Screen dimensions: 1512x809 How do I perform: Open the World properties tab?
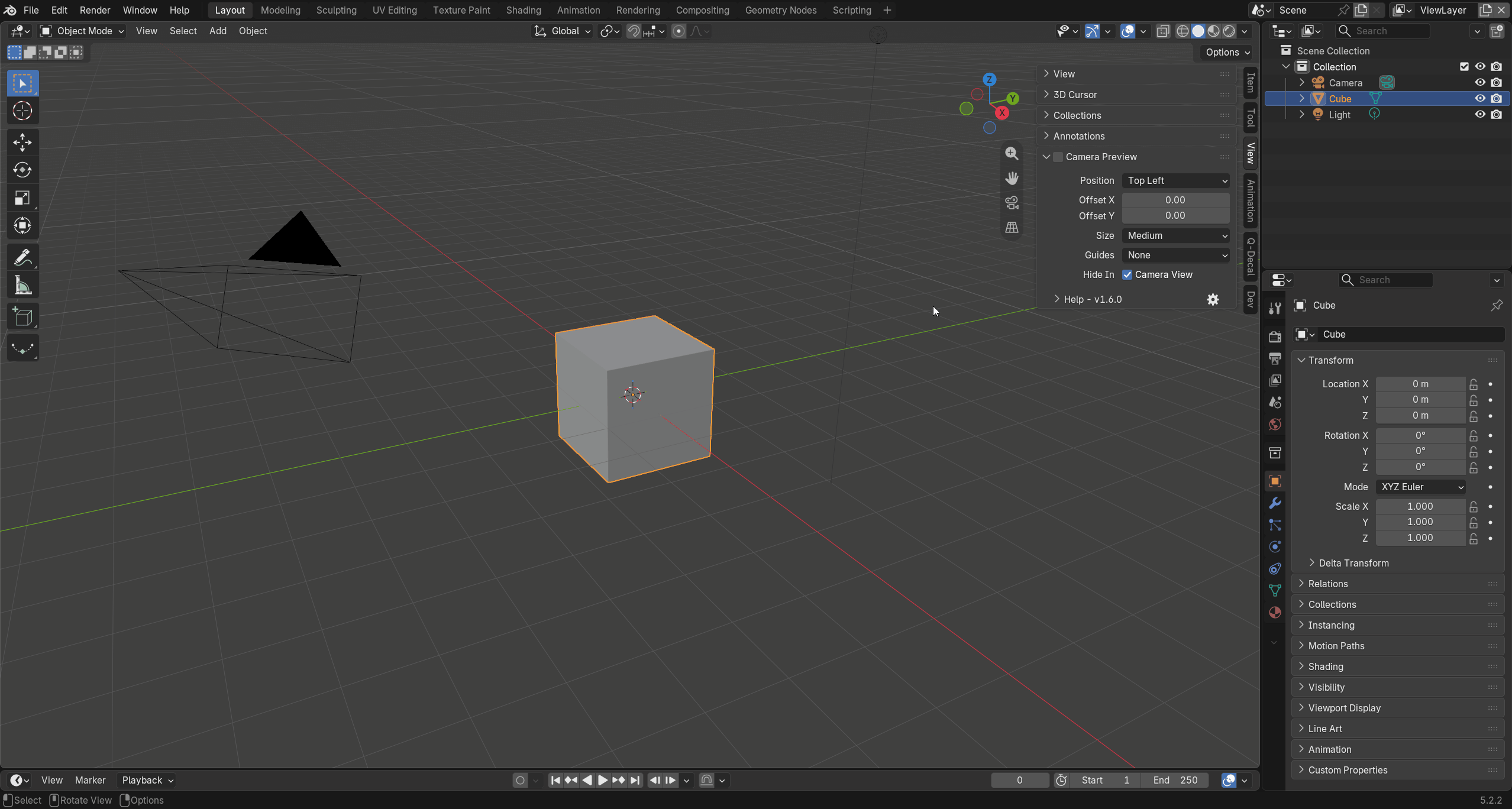coord(1275,424)
